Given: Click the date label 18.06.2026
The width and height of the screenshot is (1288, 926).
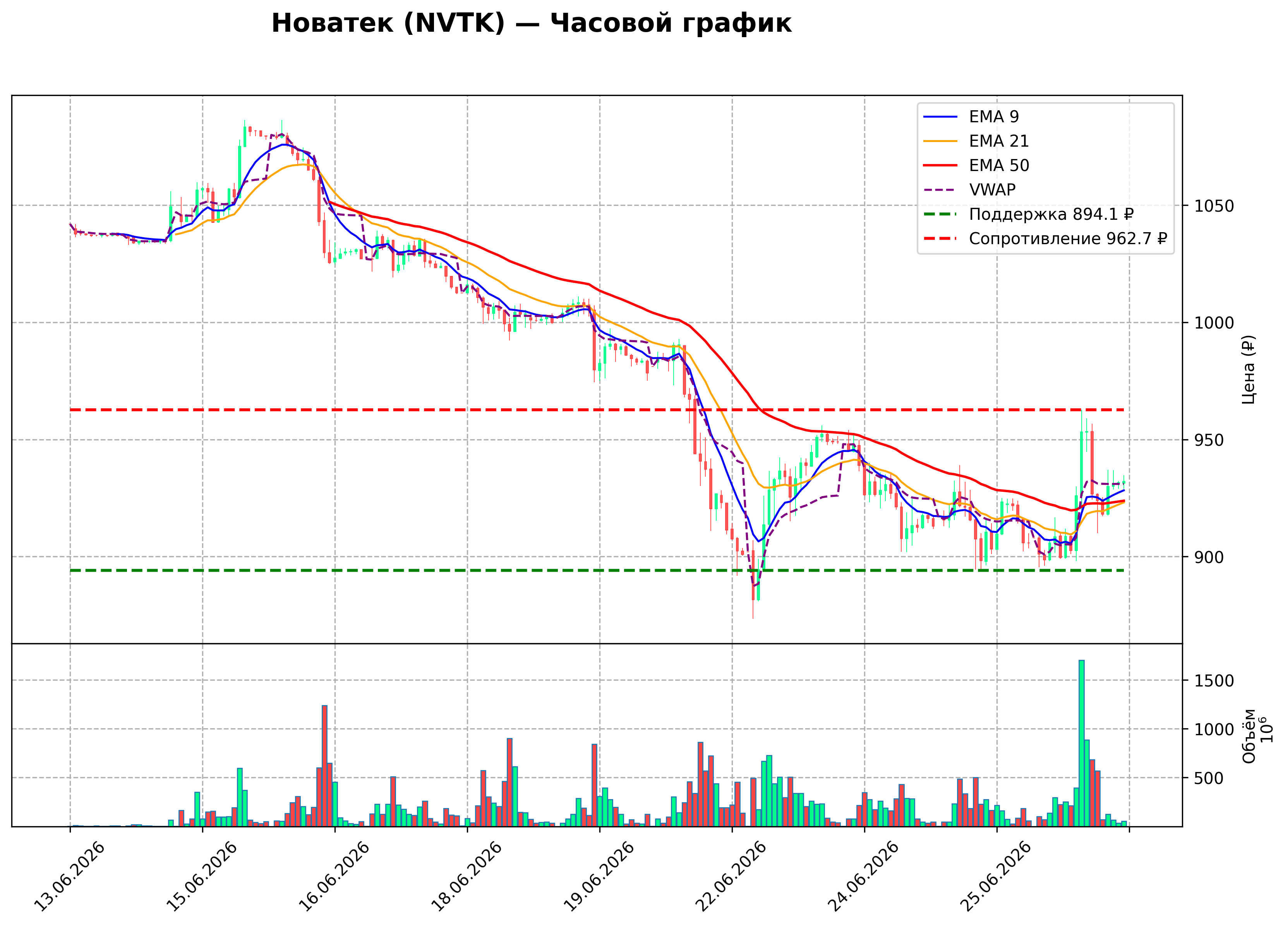Looking at the screenshot, I should (466, 877).
